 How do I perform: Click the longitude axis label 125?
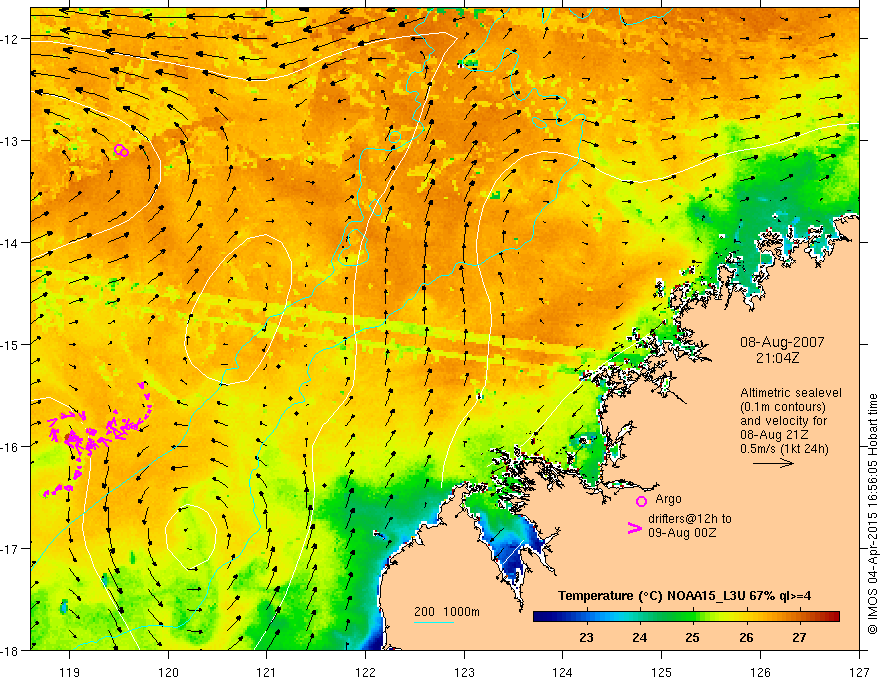pyautogui.click(x=662, y=672)
